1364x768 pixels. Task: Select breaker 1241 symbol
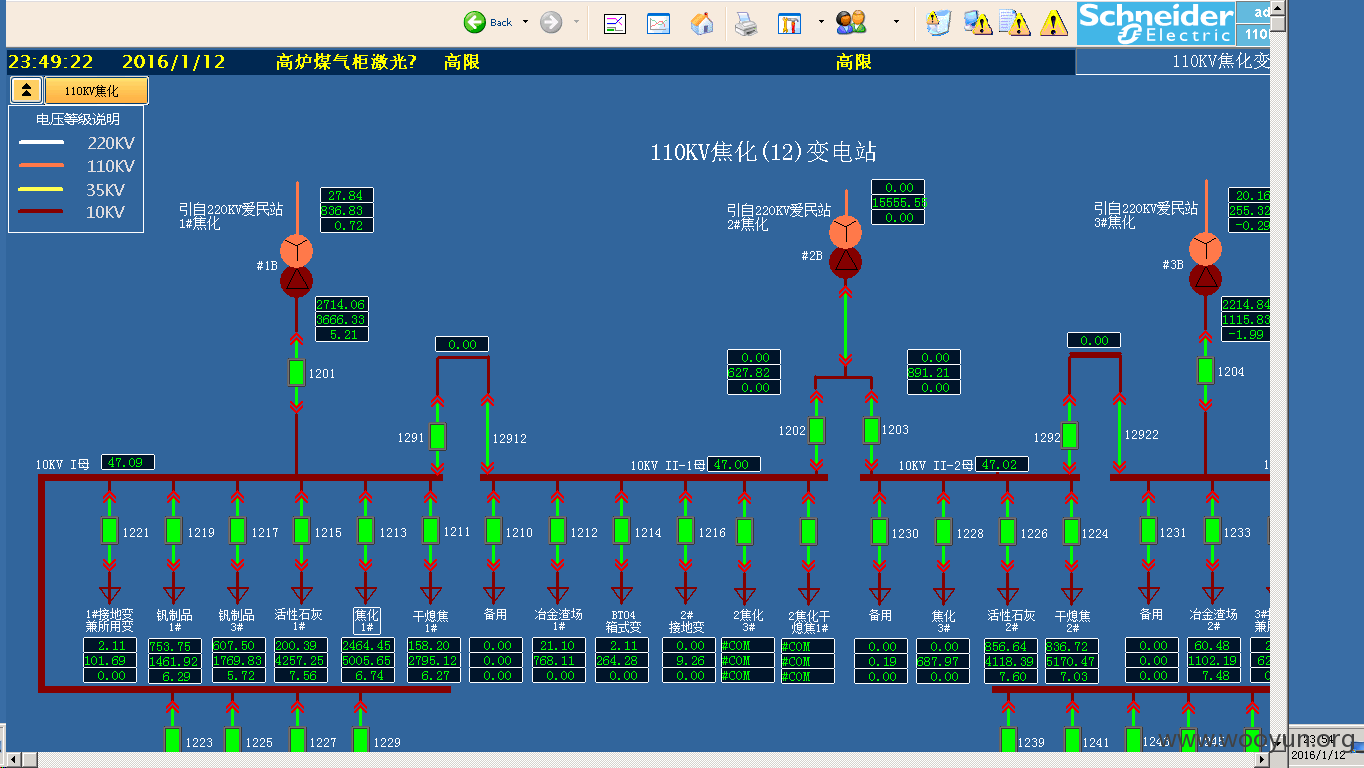pos(1072,740)
